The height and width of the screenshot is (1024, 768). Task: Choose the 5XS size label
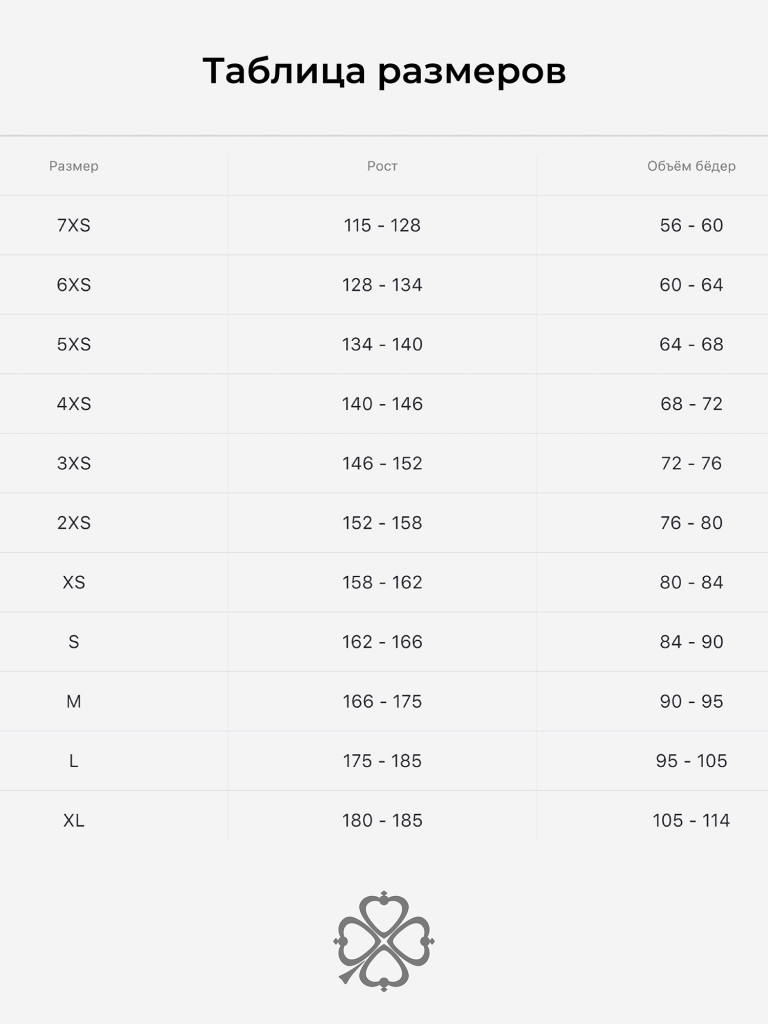pyautogui.click(x=74, y=344)
